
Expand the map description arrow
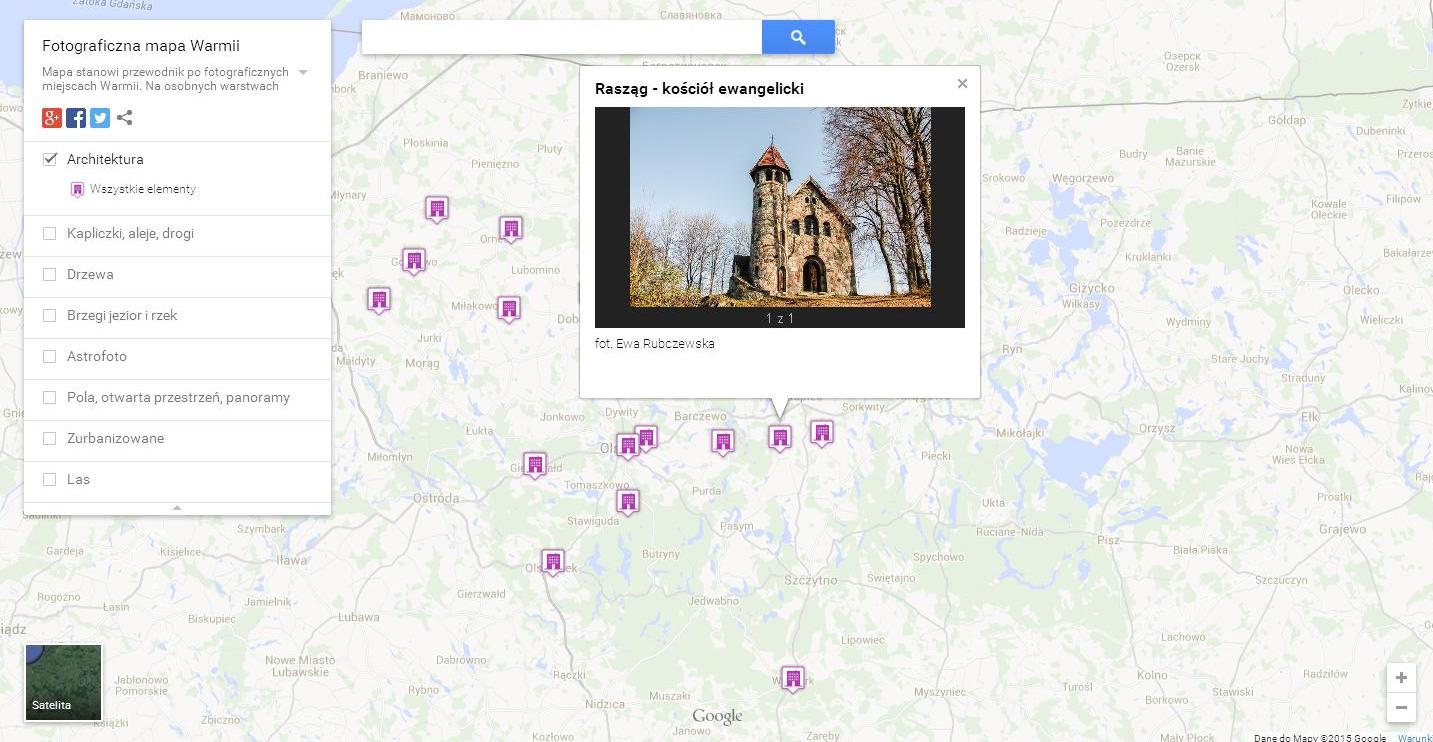pos(303,72)
